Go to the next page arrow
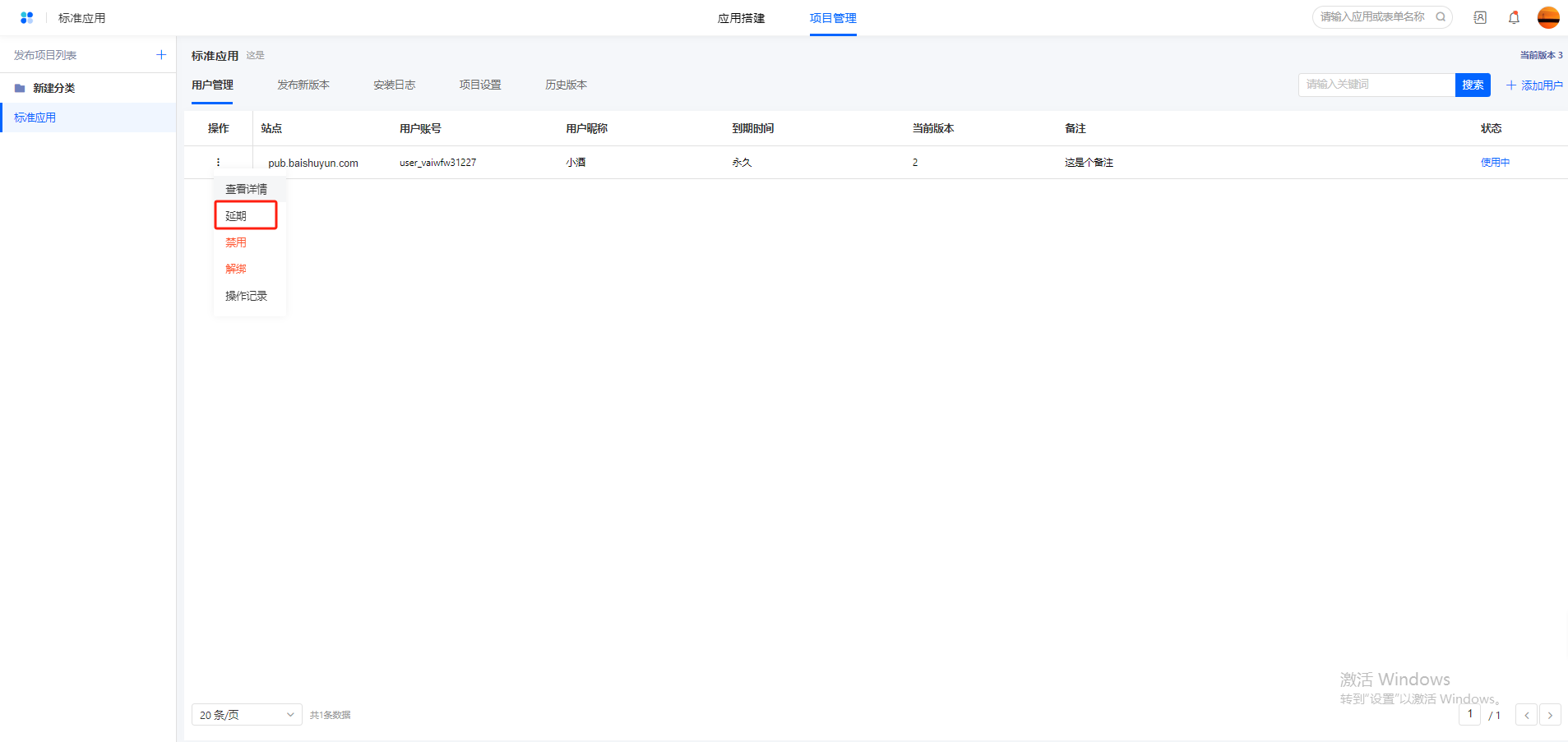The image size is (1568, 742). pyautogui.click(x=1550, y=715)
